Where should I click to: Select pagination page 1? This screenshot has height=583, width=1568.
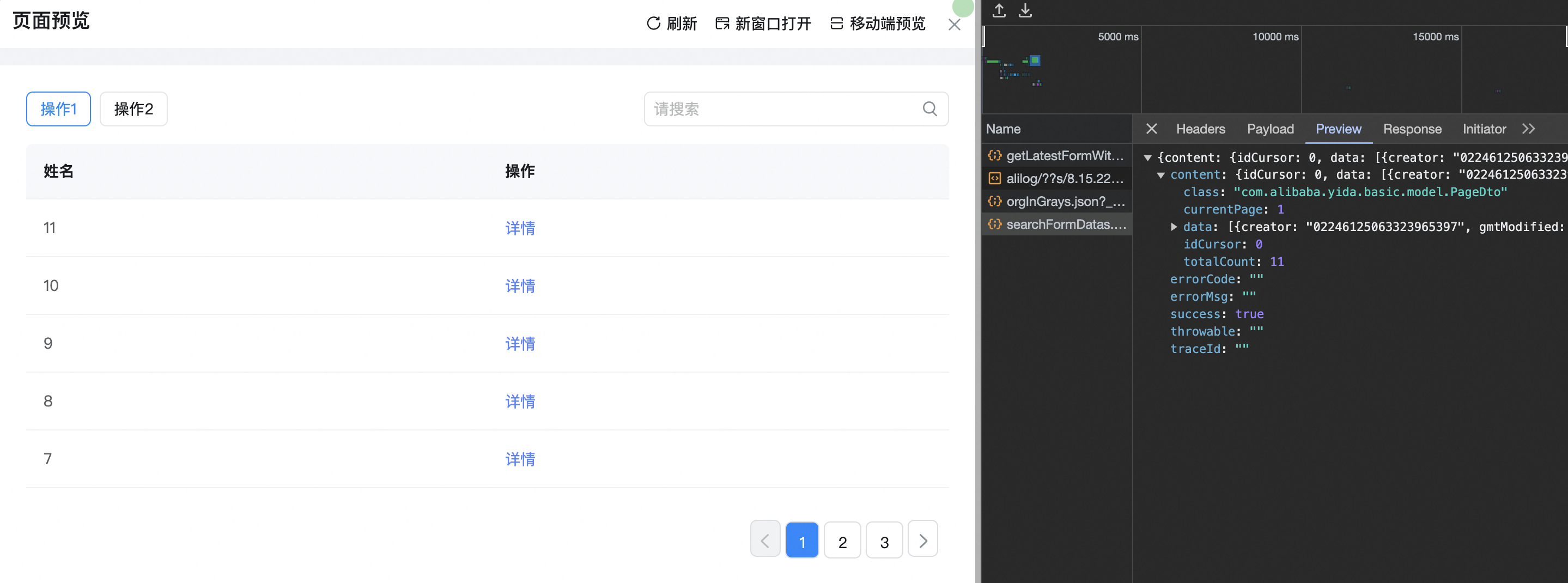(801, 541)
